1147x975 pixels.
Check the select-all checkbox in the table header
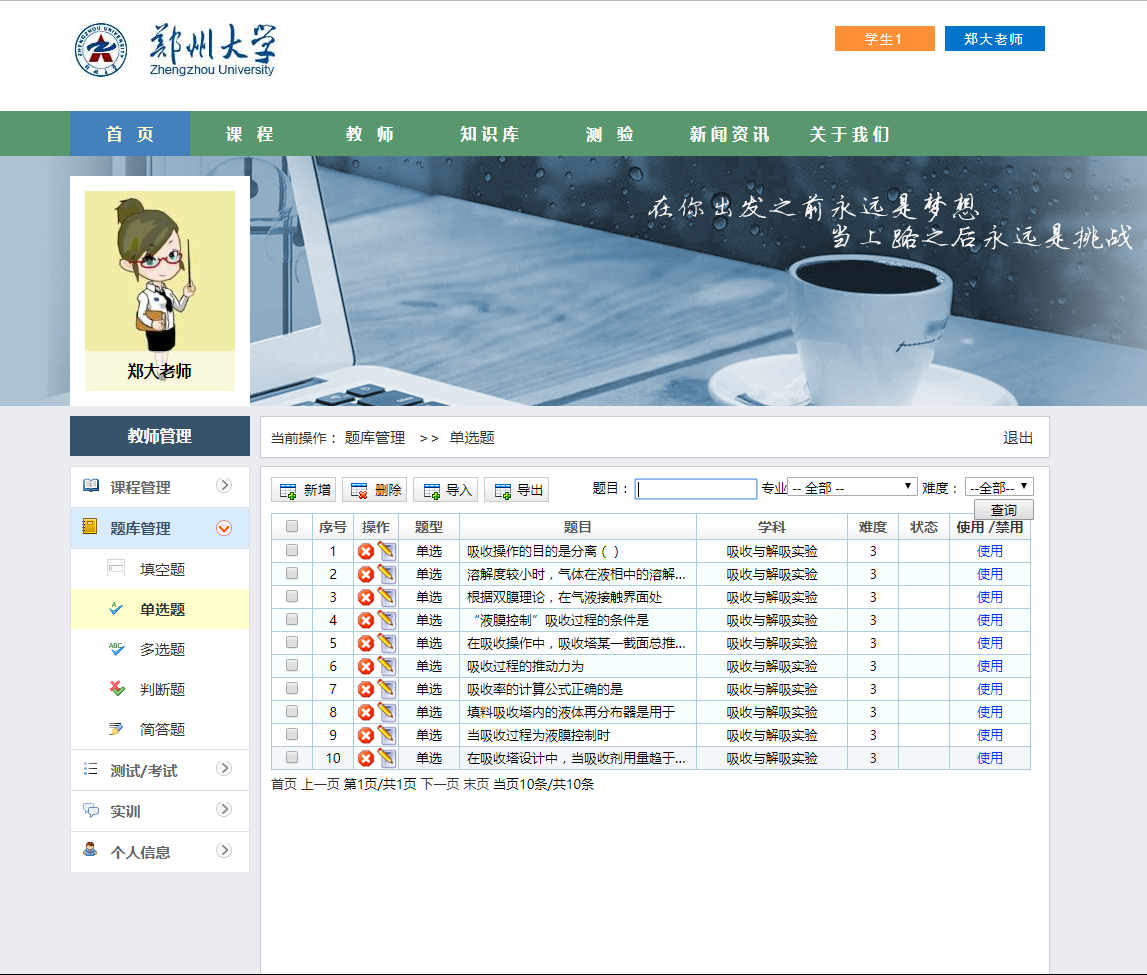coord(292,526)
